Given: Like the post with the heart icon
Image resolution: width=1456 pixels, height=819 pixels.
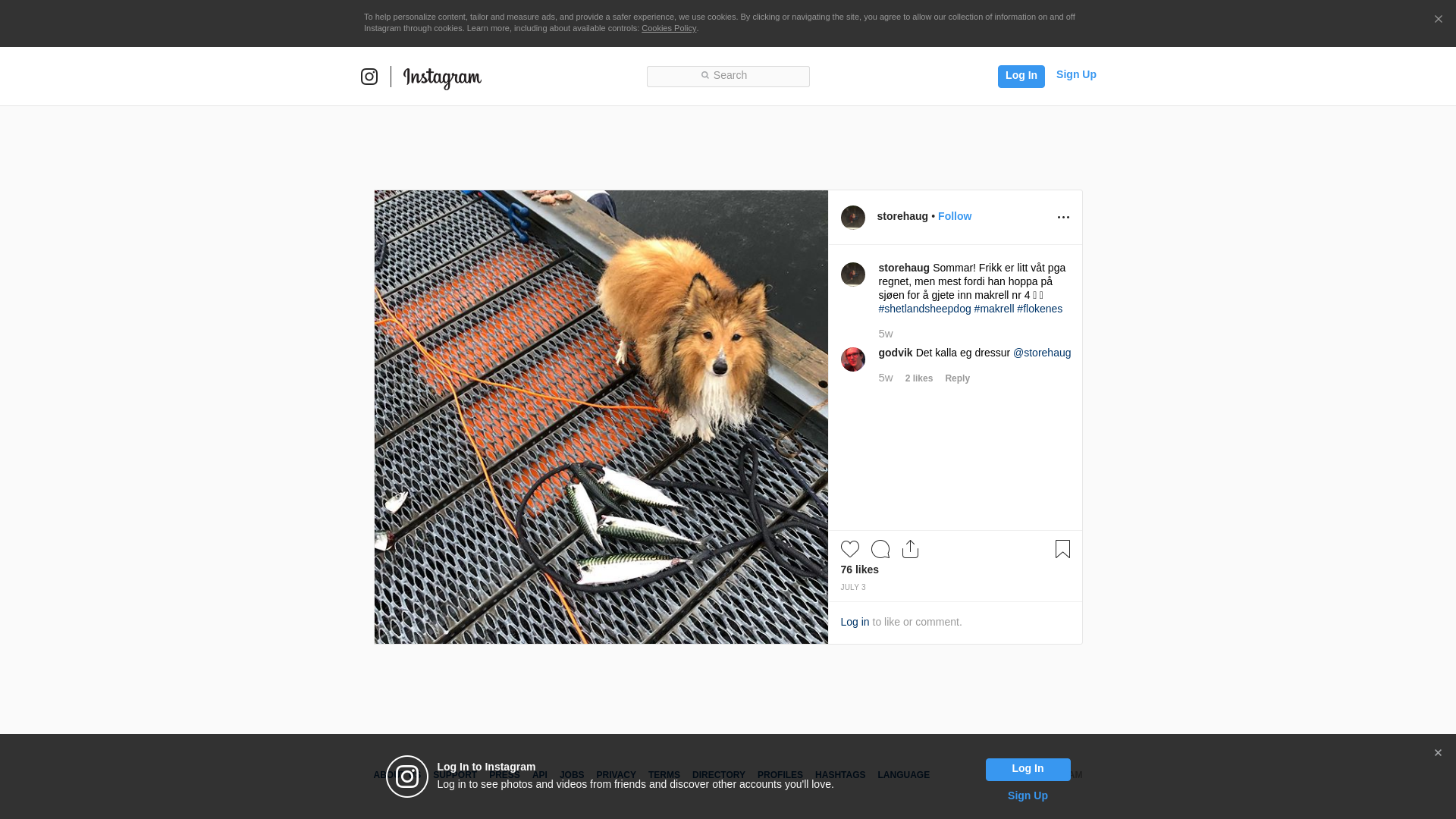Looking at the screenshot, I should click(x=849, y=549).
